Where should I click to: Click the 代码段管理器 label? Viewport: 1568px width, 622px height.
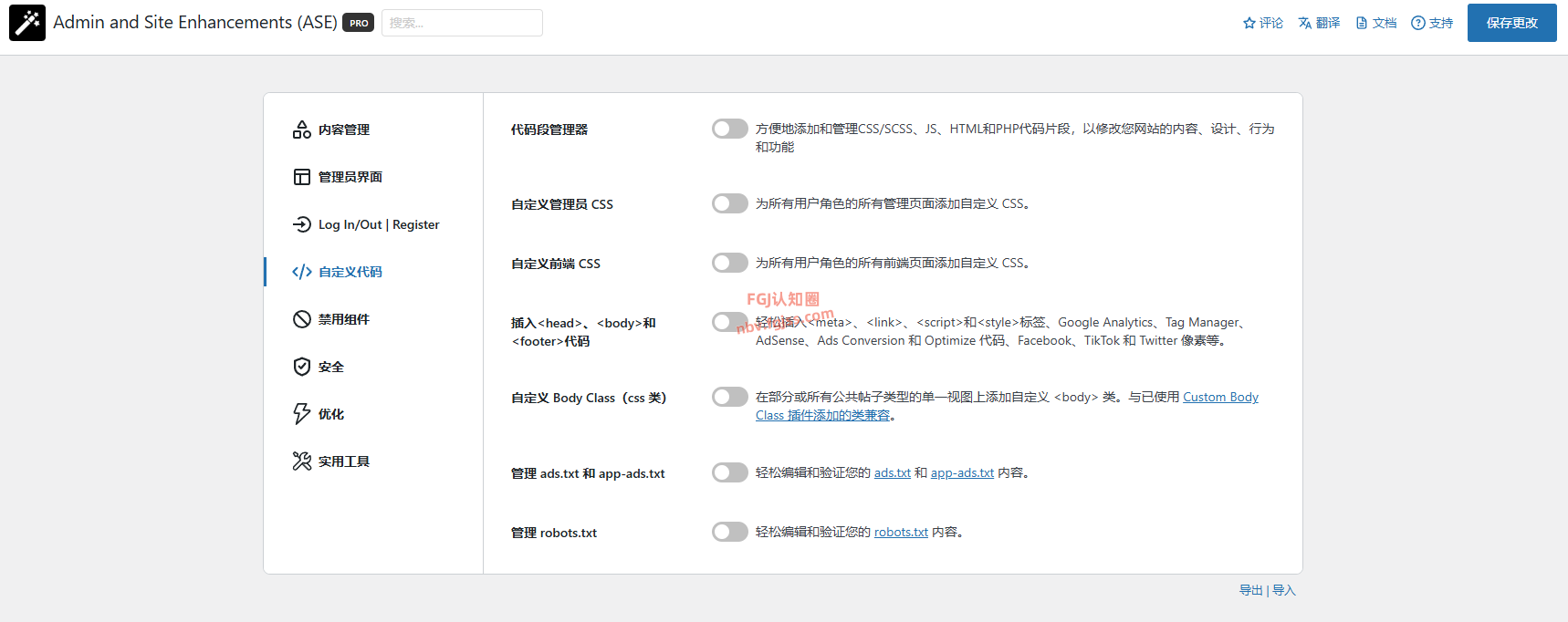pyautogui.click(x=549, y=130)
